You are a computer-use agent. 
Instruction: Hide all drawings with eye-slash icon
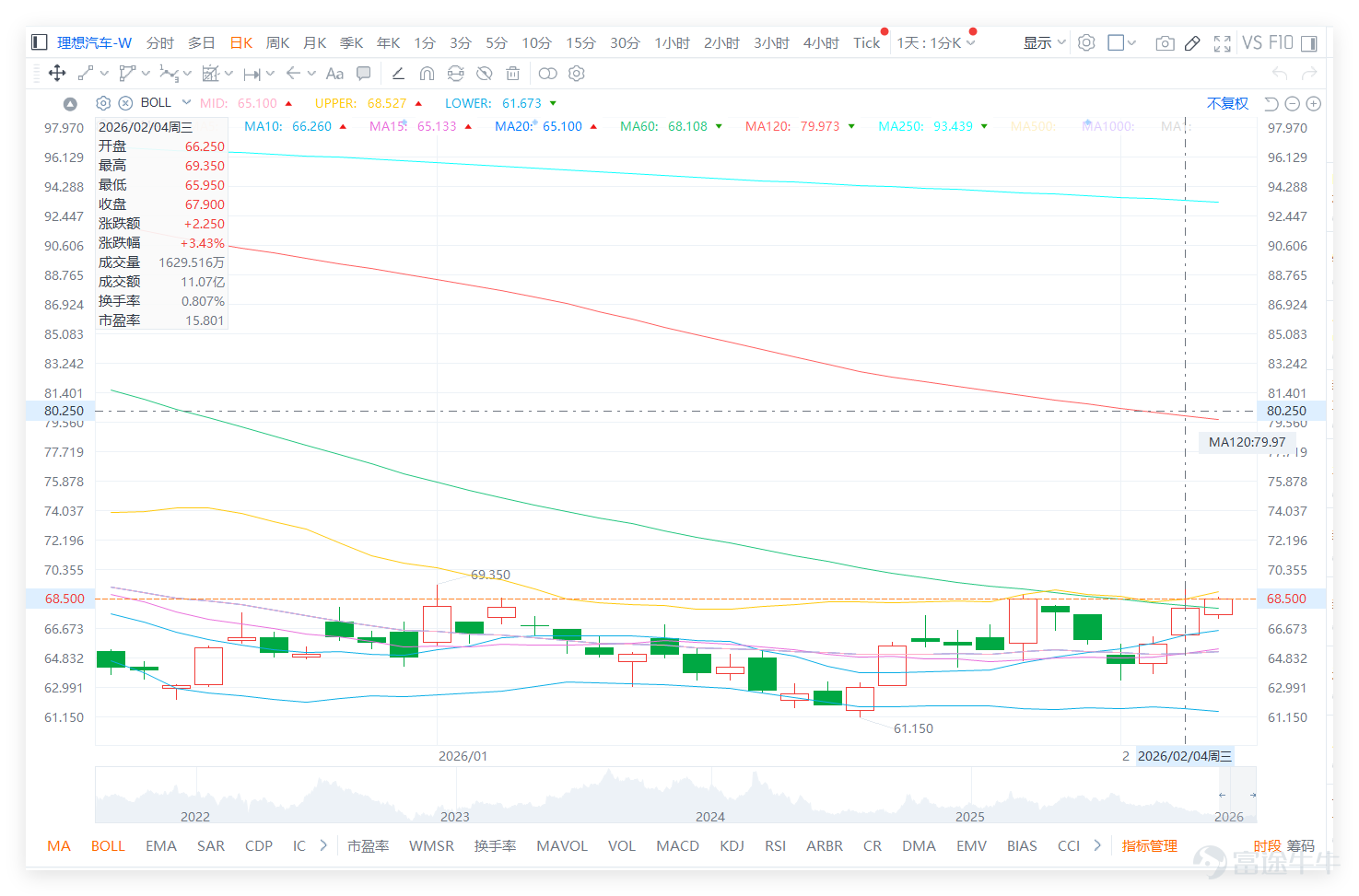484,74
